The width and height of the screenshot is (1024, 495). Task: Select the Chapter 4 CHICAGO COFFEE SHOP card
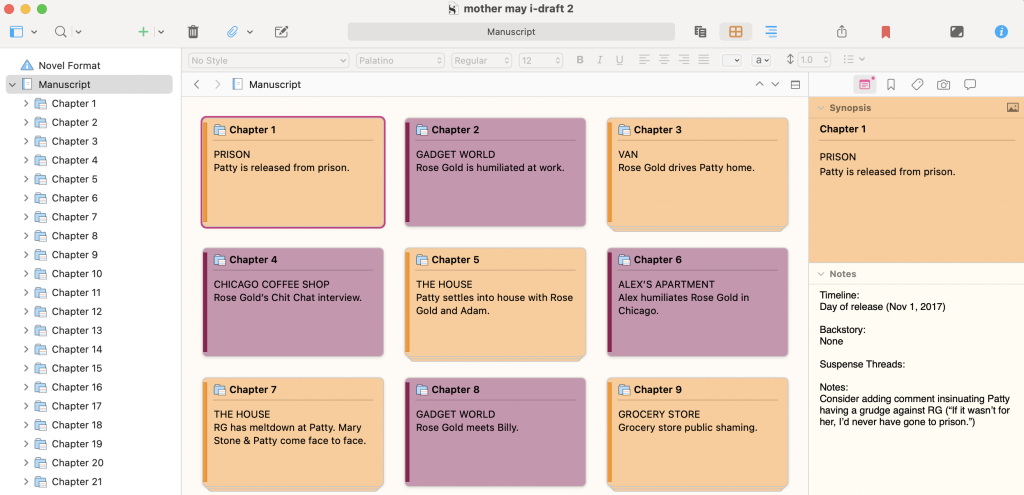[x=293, y=302]
